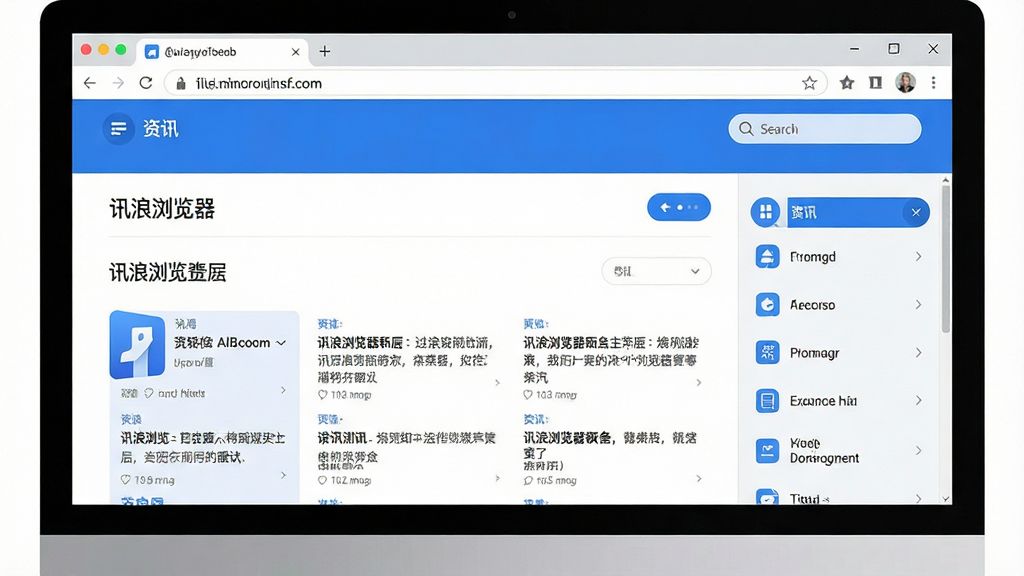Open the Exaunce hia sidebar item
This screenshot has height=576, width=1024.
tap(840, 400)
